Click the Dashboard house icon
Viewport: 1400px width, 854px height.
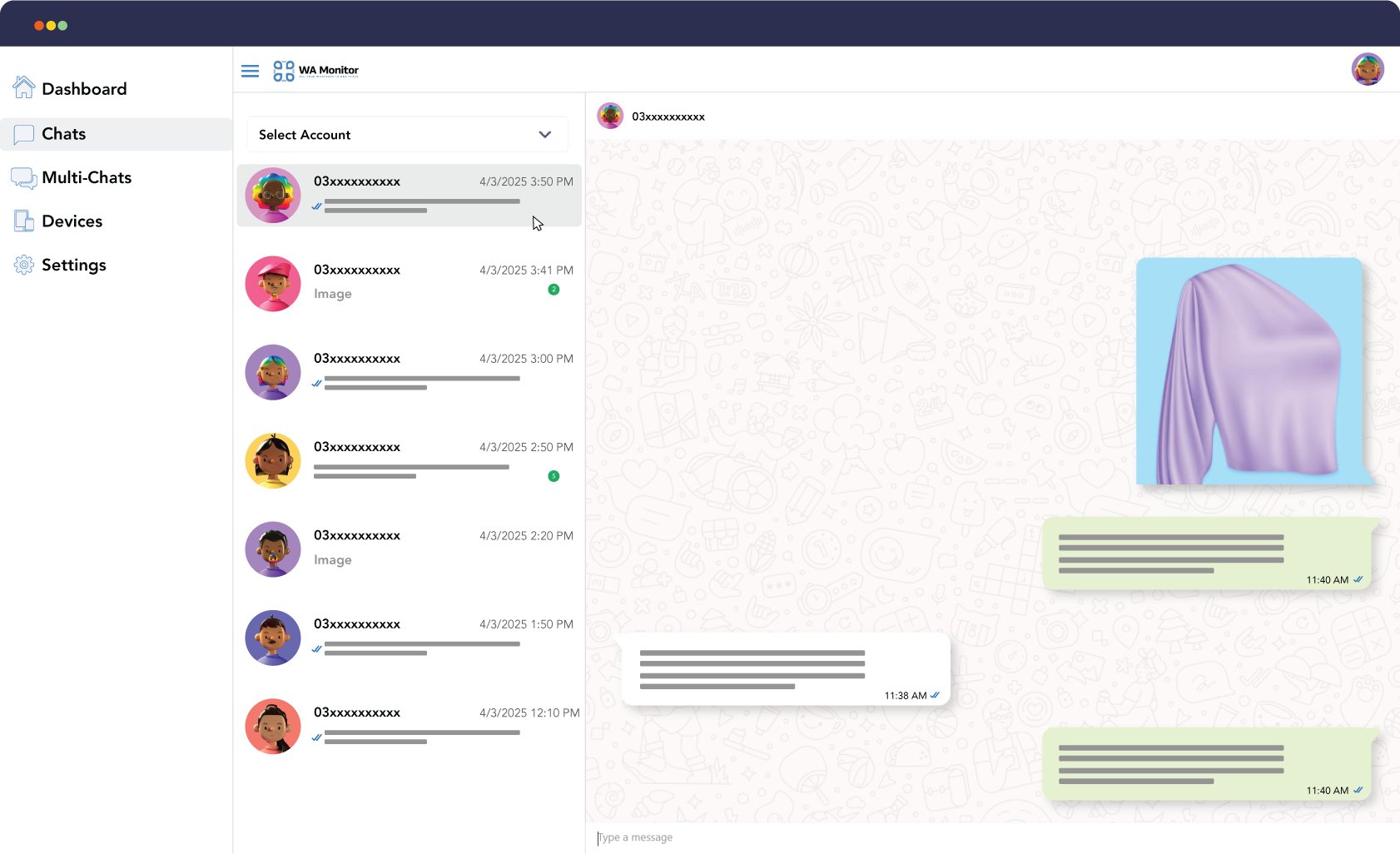24,87
